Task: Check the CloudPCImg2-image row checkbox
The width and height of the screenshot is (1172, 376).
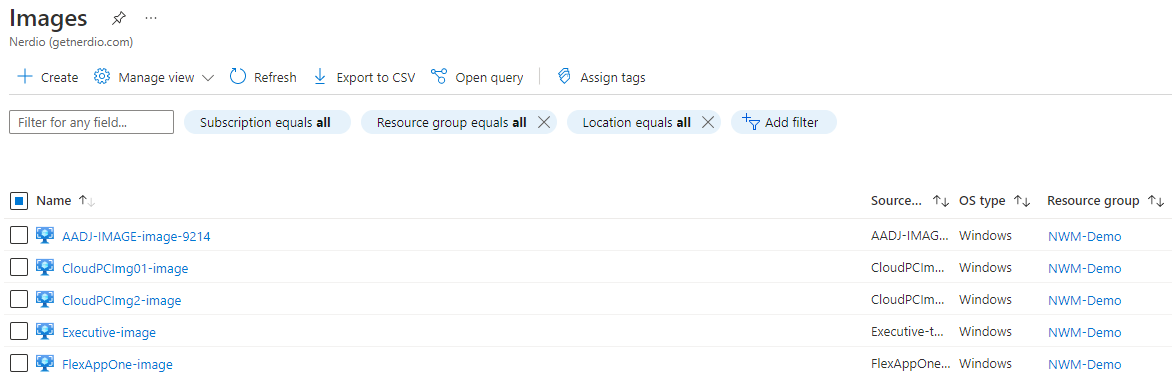Action: point(19,300)
